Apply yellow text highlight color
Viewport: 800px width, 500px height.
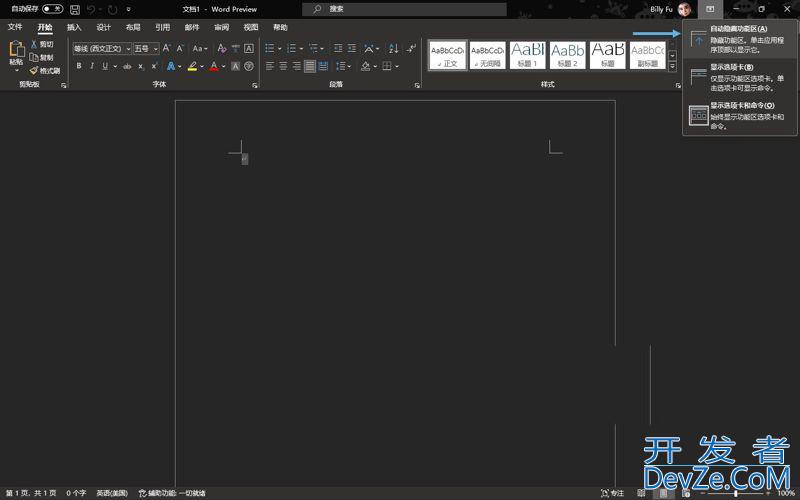pyautogui.click(x=192, y=66)
